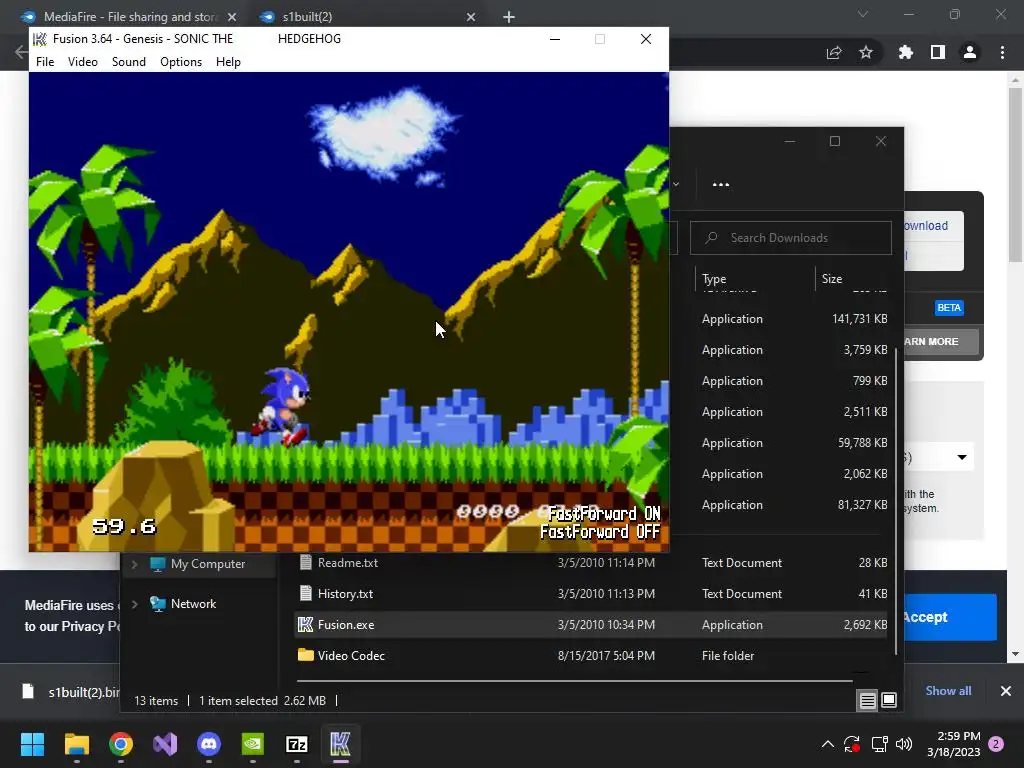
Task: Bookmark page with the star icon
Action: 865,52
